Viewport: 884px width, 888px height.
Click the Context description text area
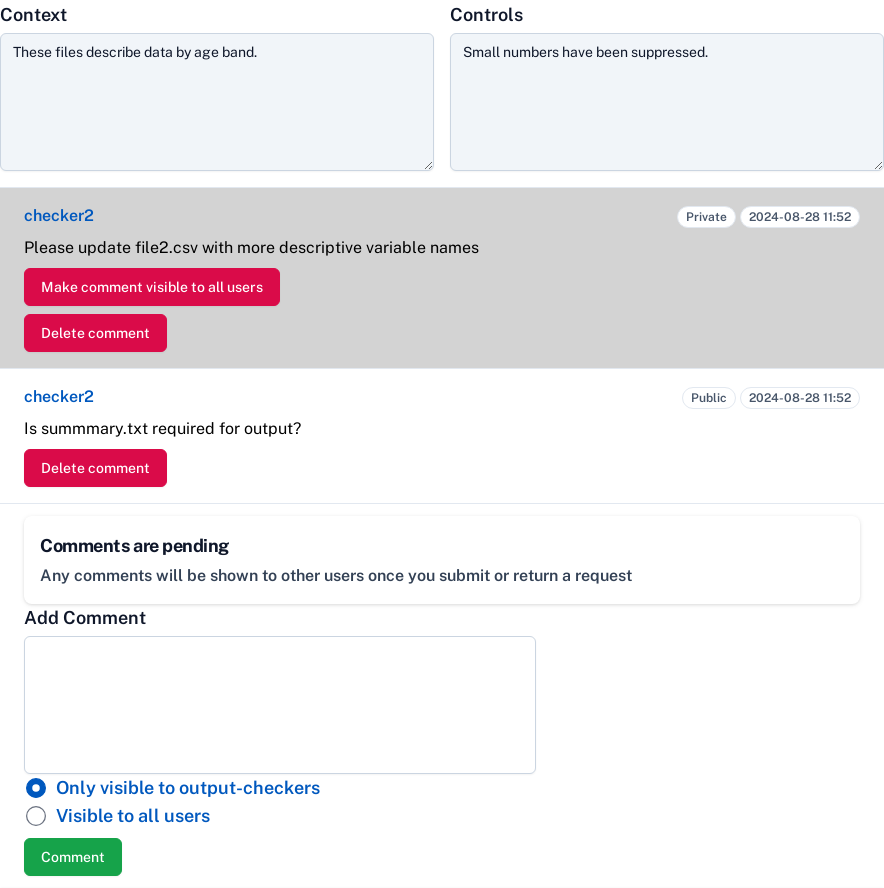(217, 101)
